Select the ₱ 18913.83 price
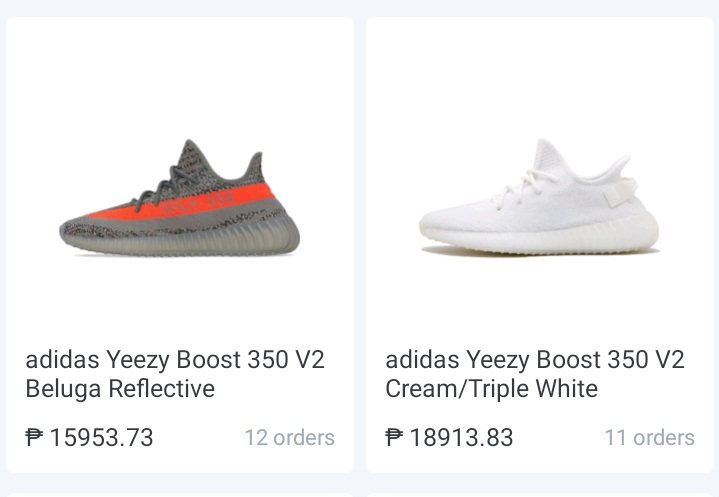The width and height of the screenshot is (719, 497). [x=449, y=437]
